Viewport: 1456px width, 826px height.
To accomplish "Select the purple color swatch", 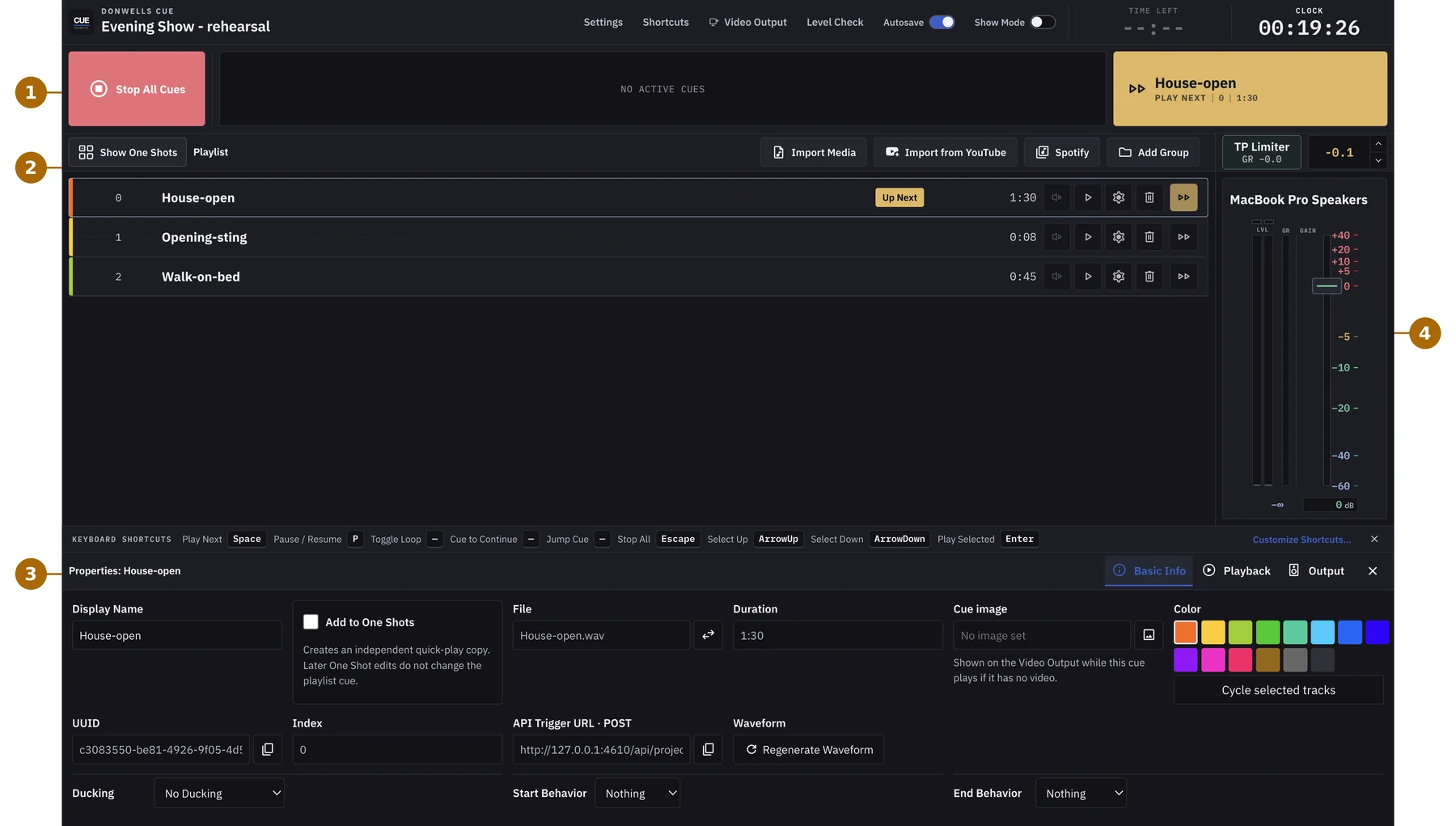I will pos(1186,660).
